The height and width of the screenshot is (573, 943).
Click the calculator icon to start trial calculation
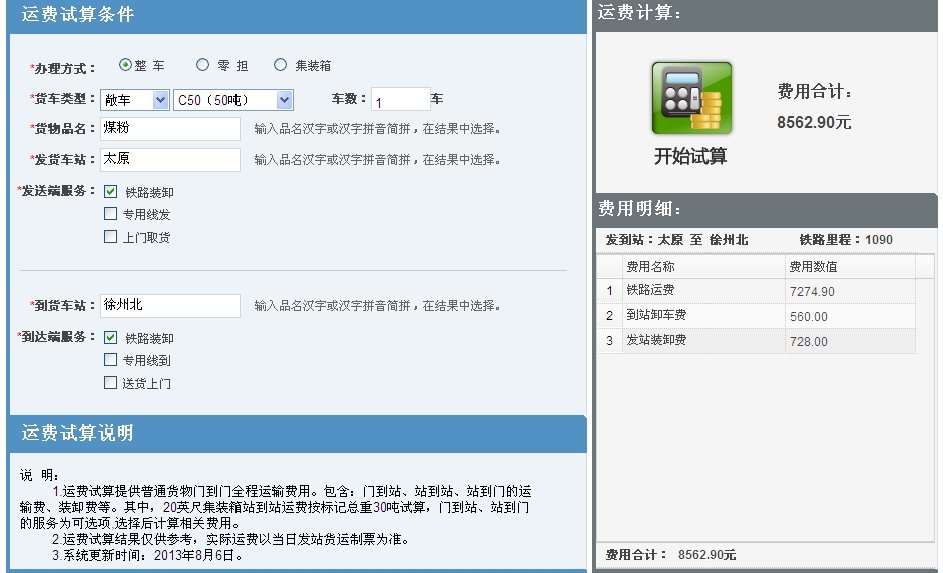(x=692, y=98)
